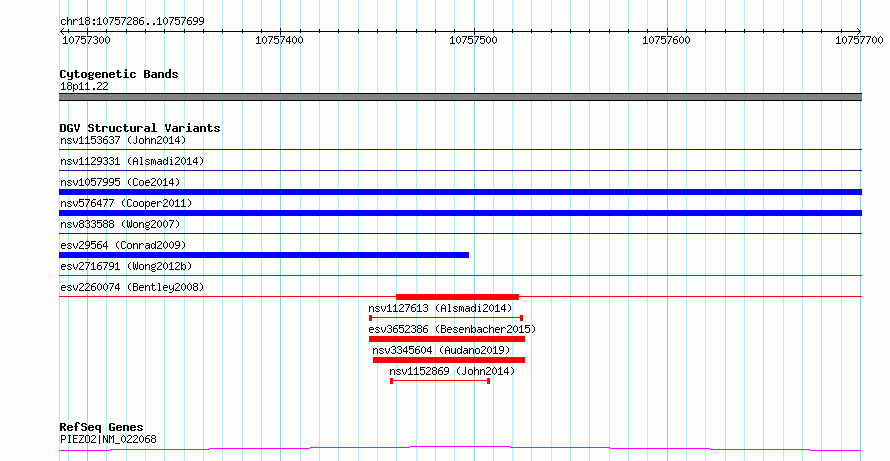Open the esv3652386 (Besenbacher2015) label
Viewport: 890px width, 461px height.
coord(452,329)
